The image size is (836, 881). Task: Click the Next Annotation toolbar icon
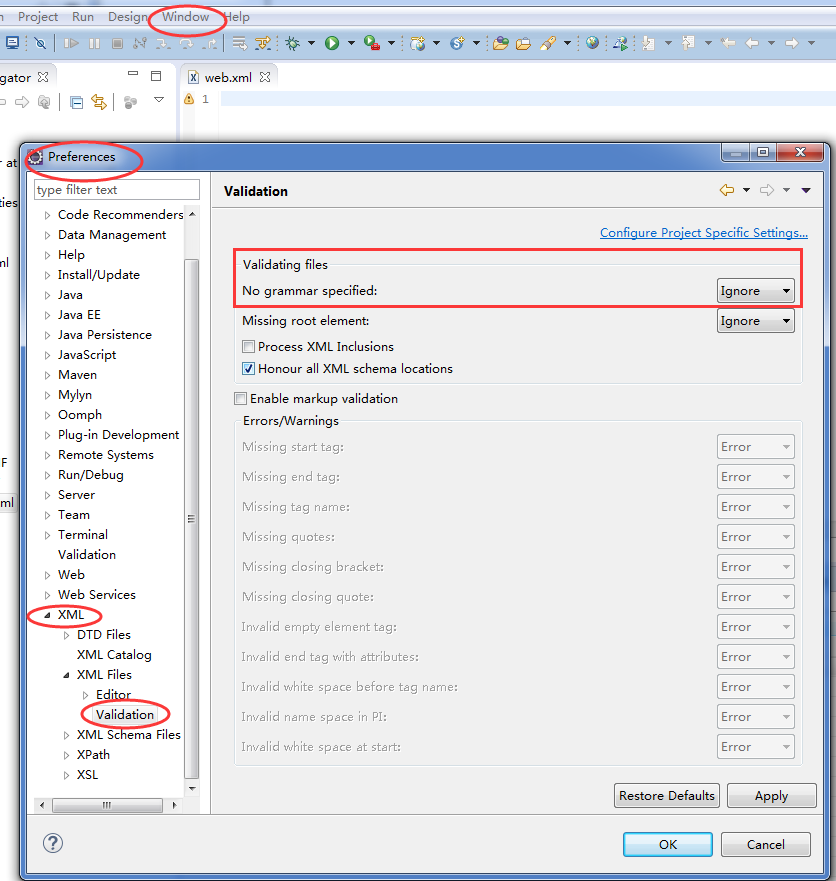pos(649,43)
